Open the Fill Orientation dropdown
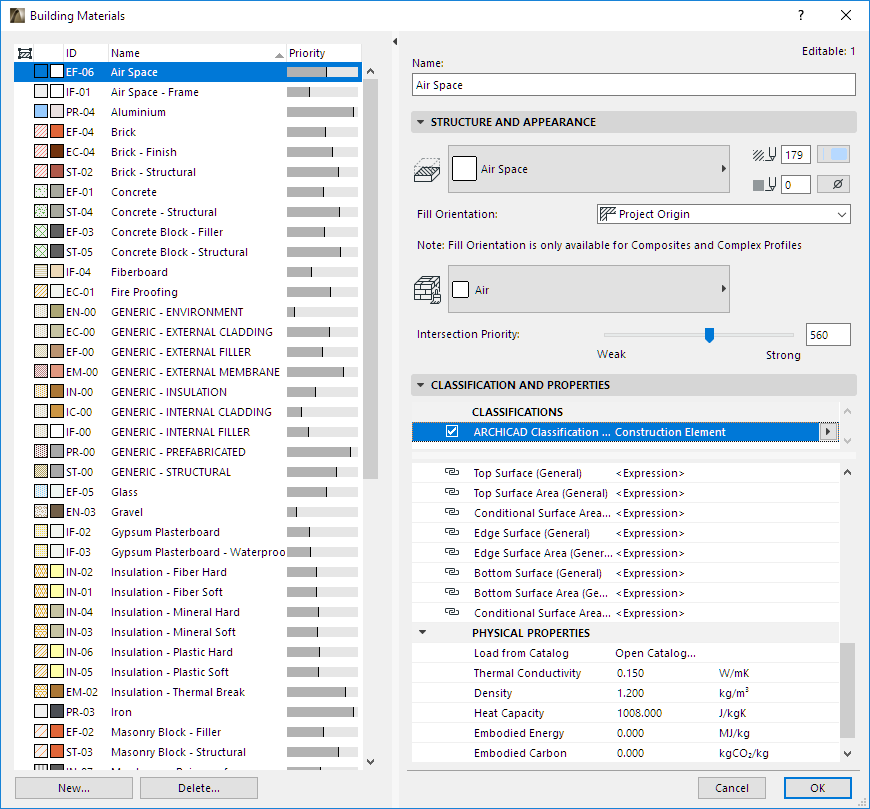 pos(722,214)
